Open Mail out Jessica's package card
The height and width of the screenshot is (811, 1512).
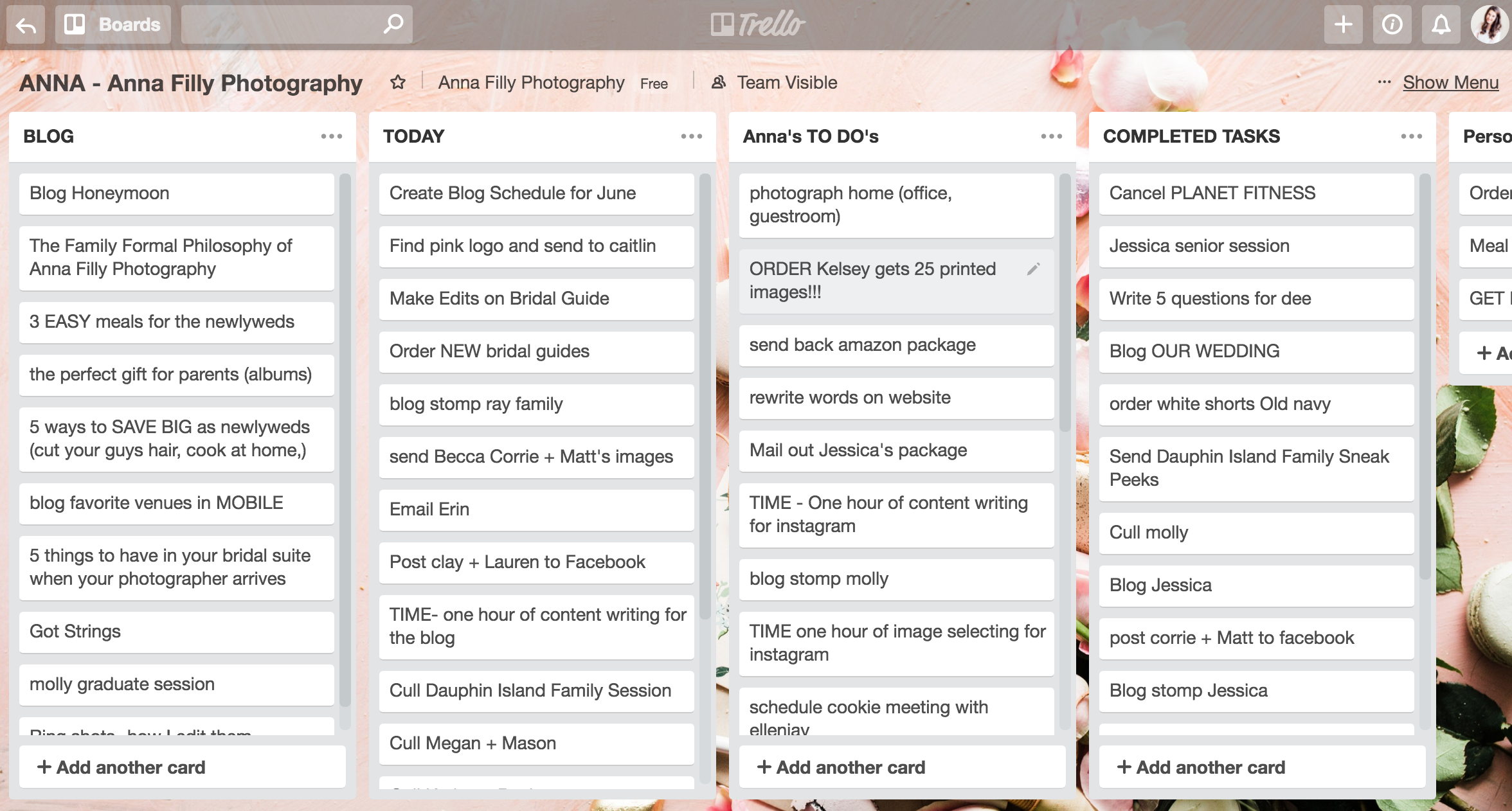click(897, 450)
